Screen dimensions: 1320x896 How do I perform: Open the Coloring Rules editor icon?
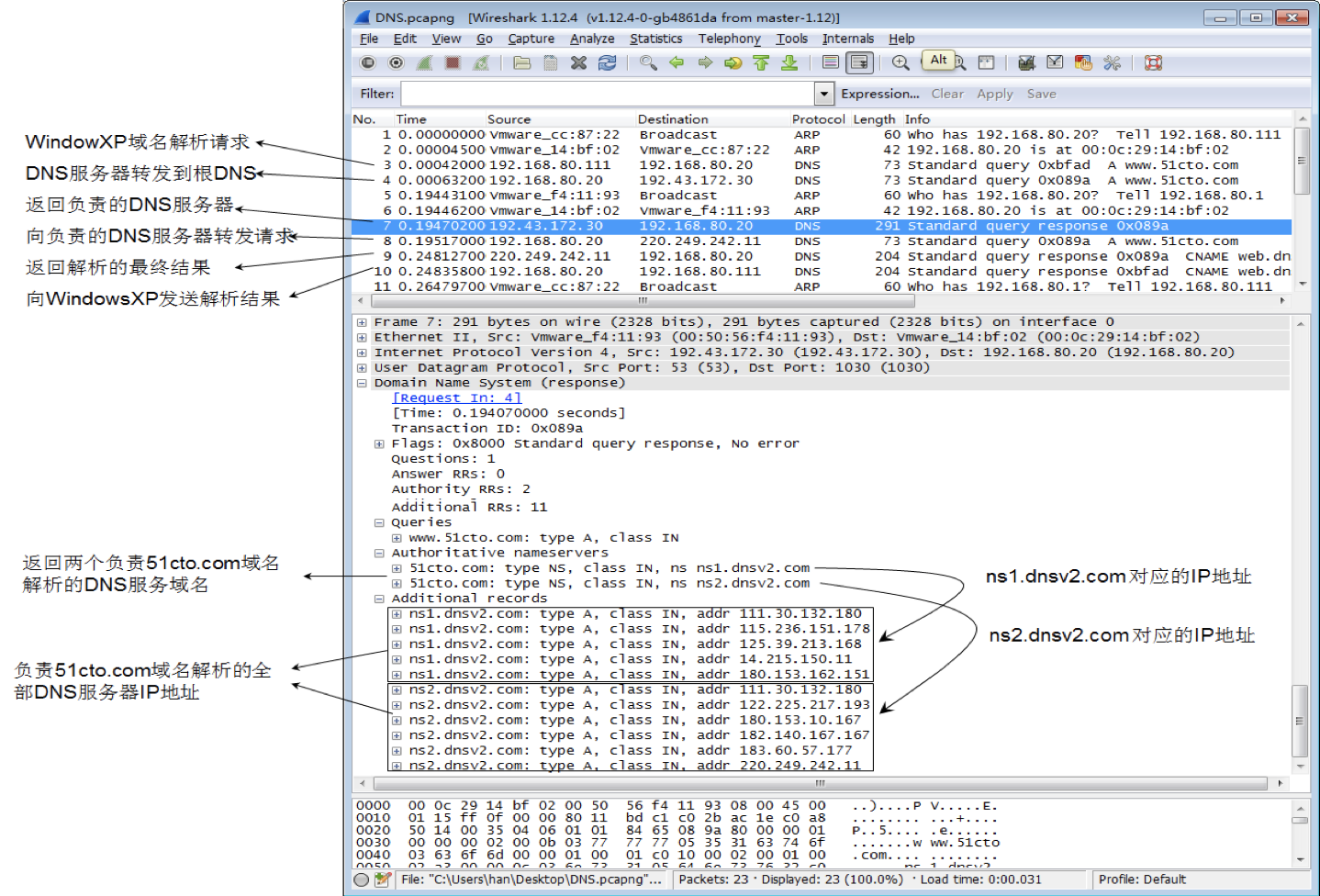pyautogui.click(x=1083, y=63)
